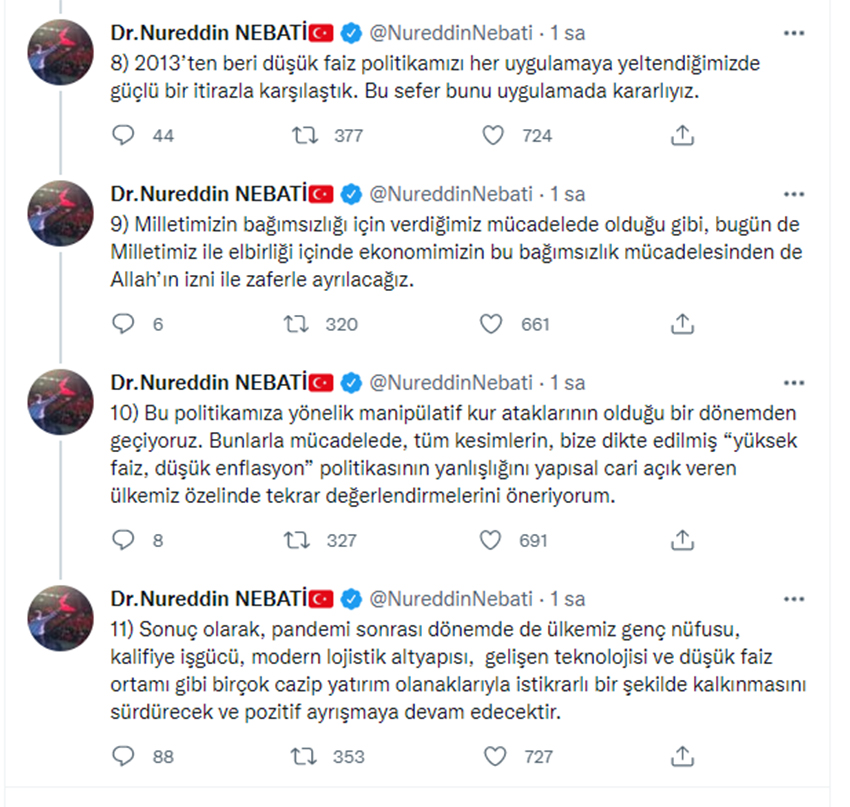Screen dimensions: 850x807
Task: Retweet the tweet with 377 retweets
Action: pyautogui.click(x=305, y=135)
